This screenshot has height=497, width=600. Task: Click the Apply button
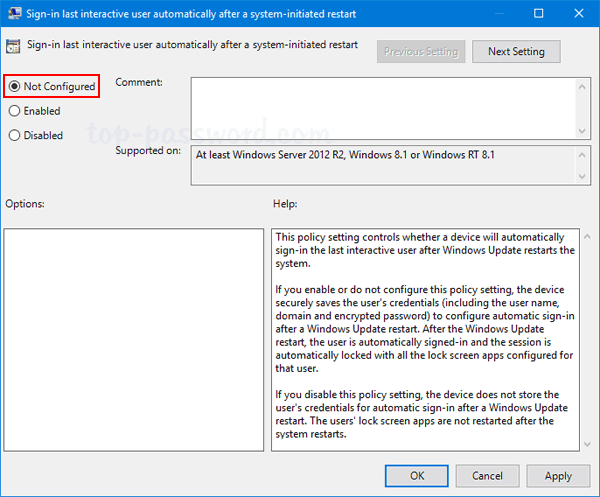(x=558, y=476)
